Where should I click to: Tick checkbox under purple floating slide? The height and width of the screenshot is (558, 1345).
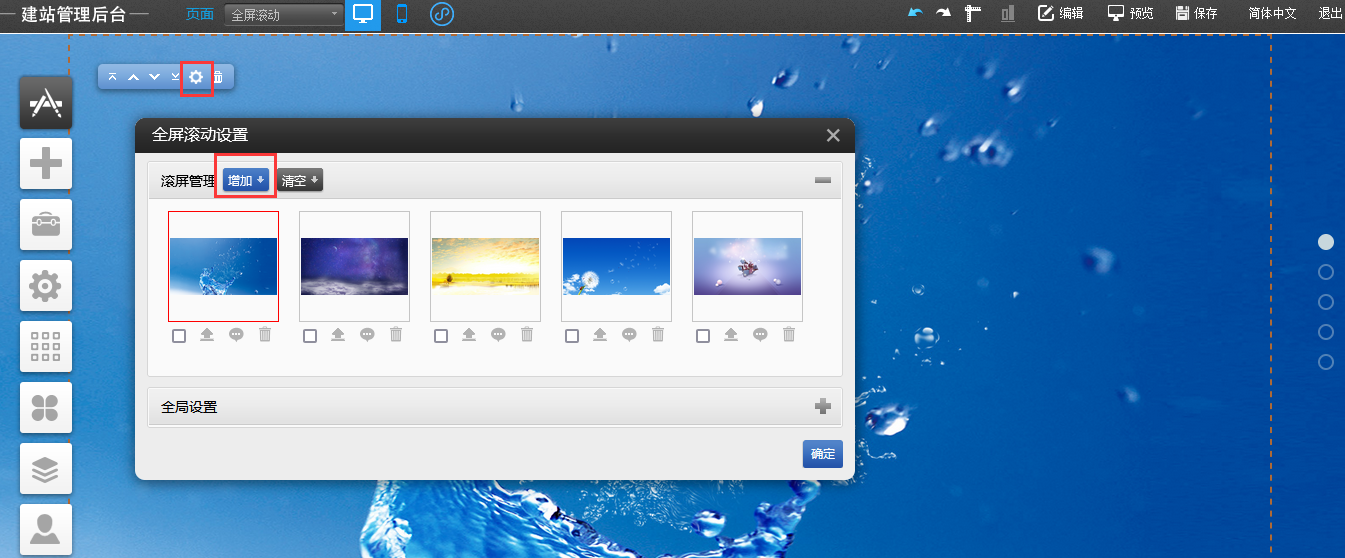[x=703, y=336]
